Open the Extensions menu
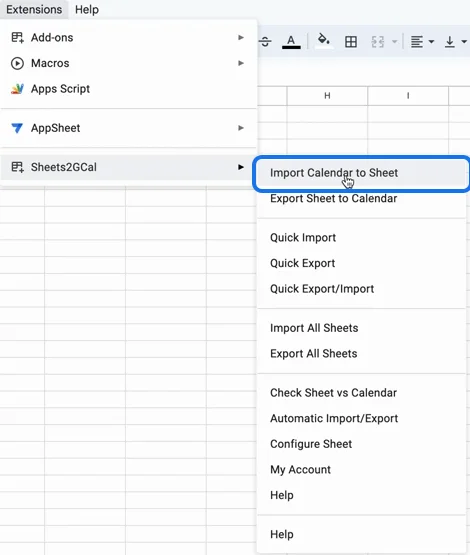This screenshot has width=470, height=555. (34, 9)
